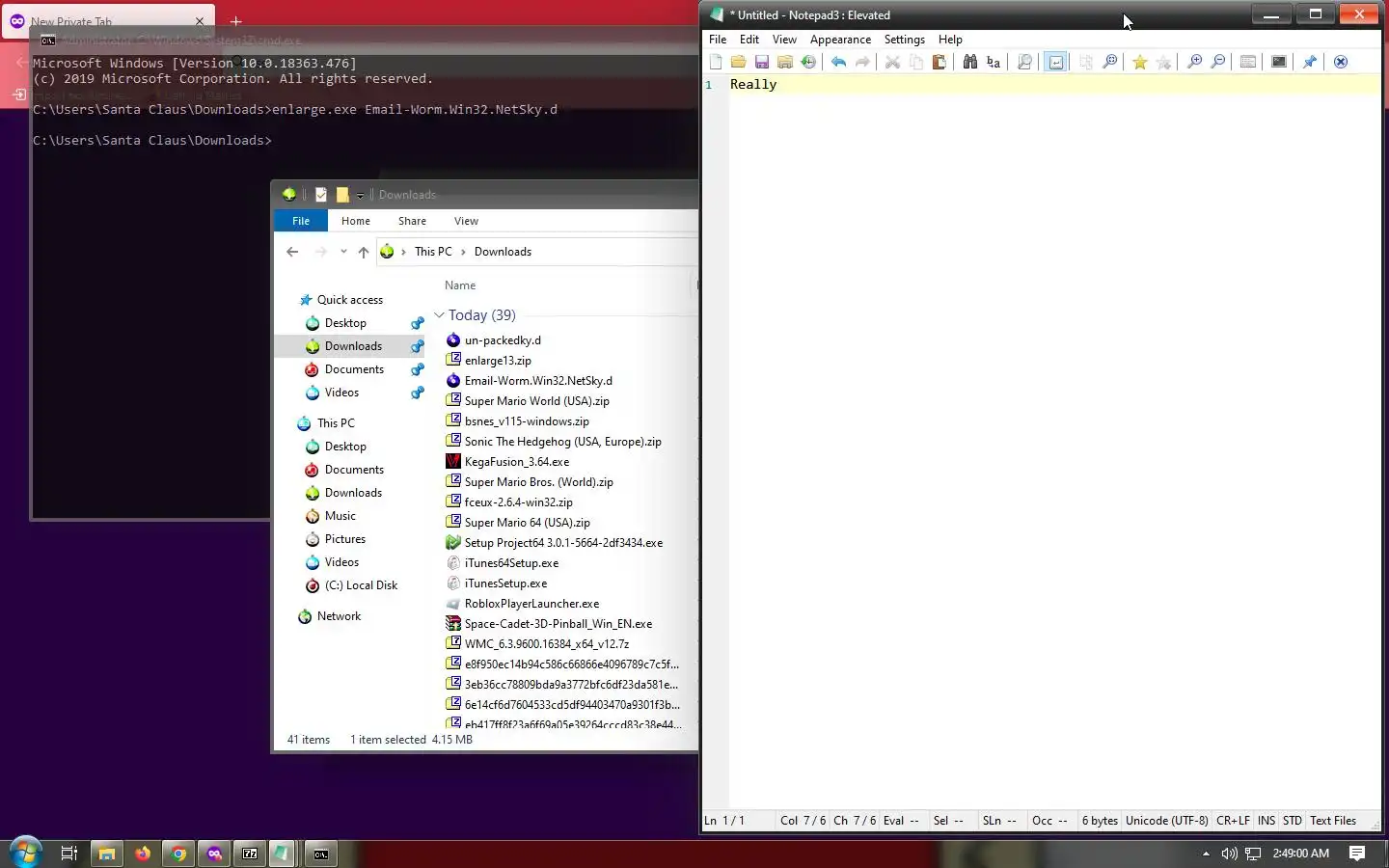Save the file with purple floppy icon
The height and width of the screenshot is (868, 1389).
pos(761,62)
